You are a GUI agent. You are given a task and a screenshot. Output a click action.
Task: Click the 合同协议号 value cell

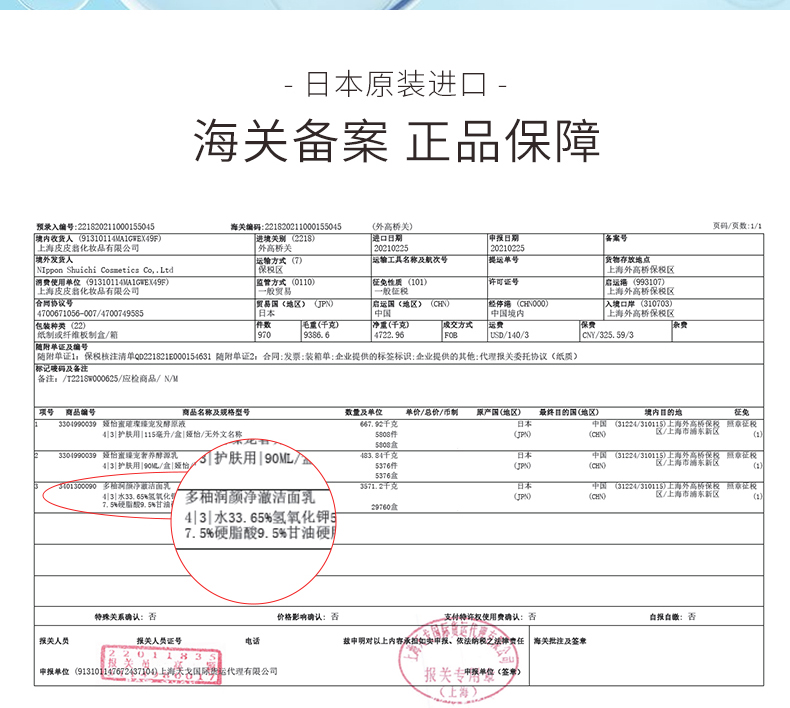pos(145,309)
